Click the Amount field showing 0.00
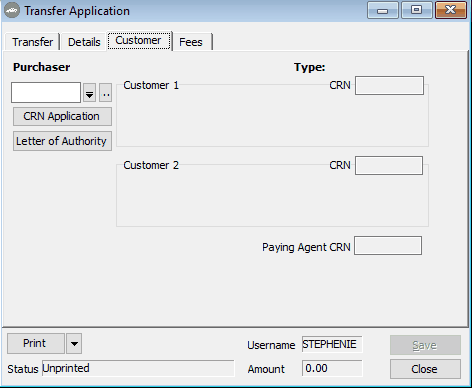 (x=332, y=368)
